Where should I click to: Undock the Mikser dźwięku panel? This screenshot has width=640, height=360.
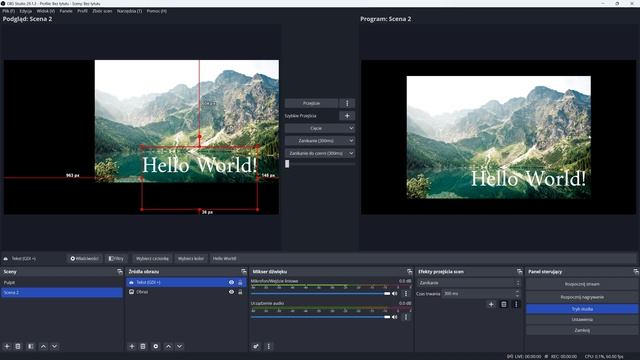coord(409,271)
